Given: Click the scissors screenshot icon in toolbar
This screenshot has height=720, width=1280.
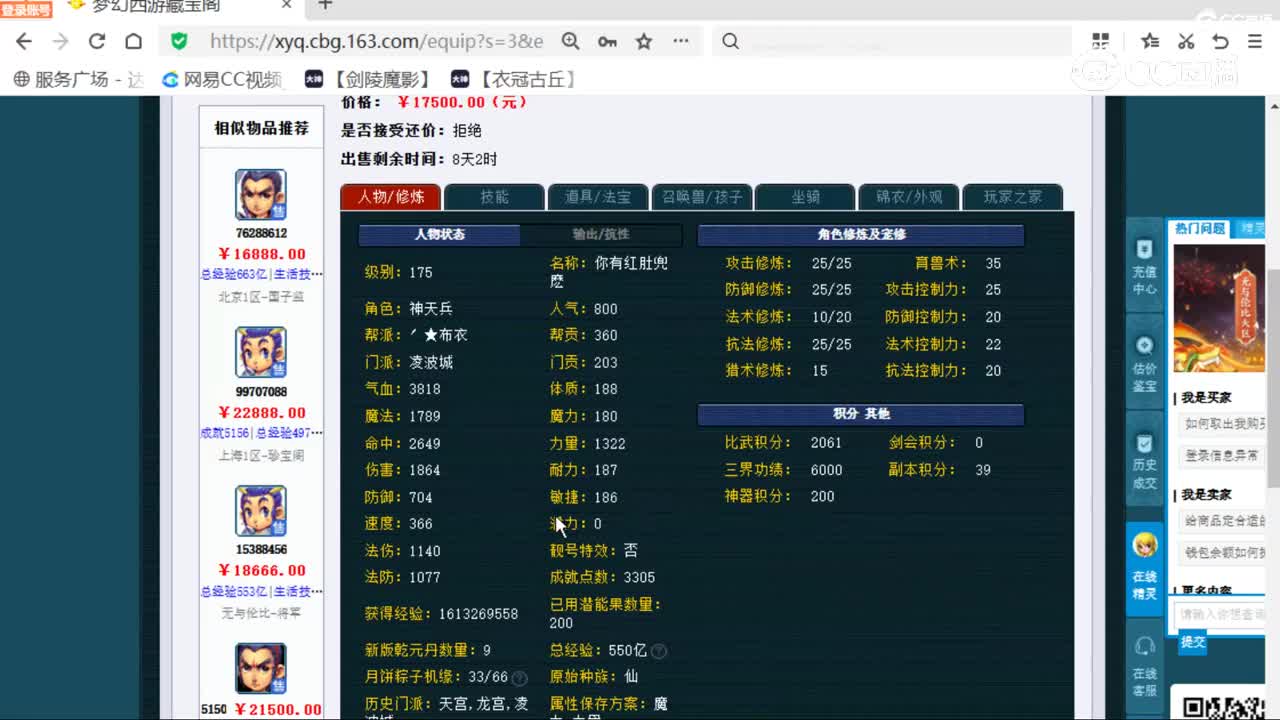Looking at the screenshot, I should pyautogui.click(x=1186, y=42).
